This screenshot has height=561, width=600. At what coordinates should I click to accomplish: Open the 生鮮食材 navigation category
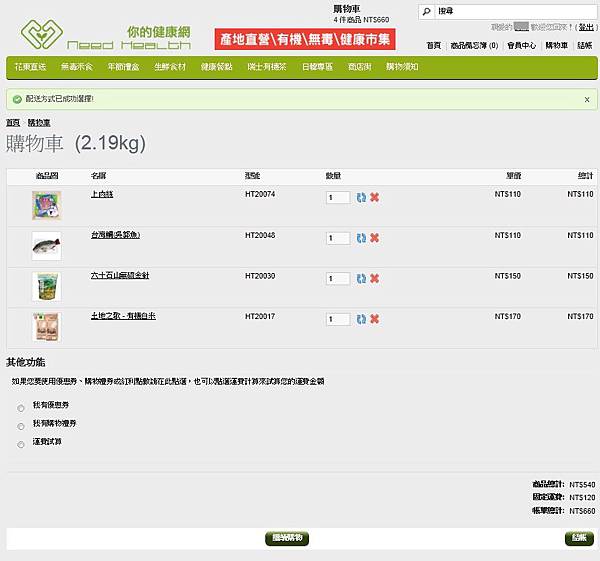170,67
